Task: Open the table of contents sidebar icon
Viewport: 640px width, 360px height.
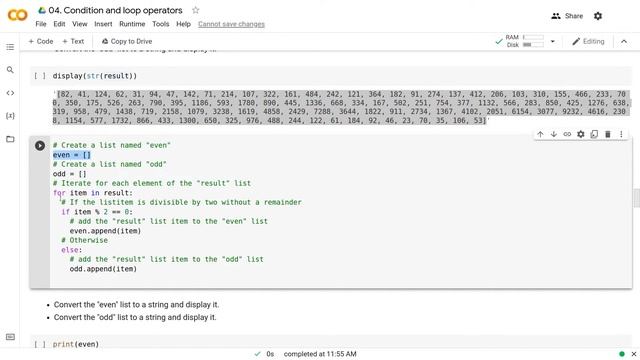Action: pos(10,47)
